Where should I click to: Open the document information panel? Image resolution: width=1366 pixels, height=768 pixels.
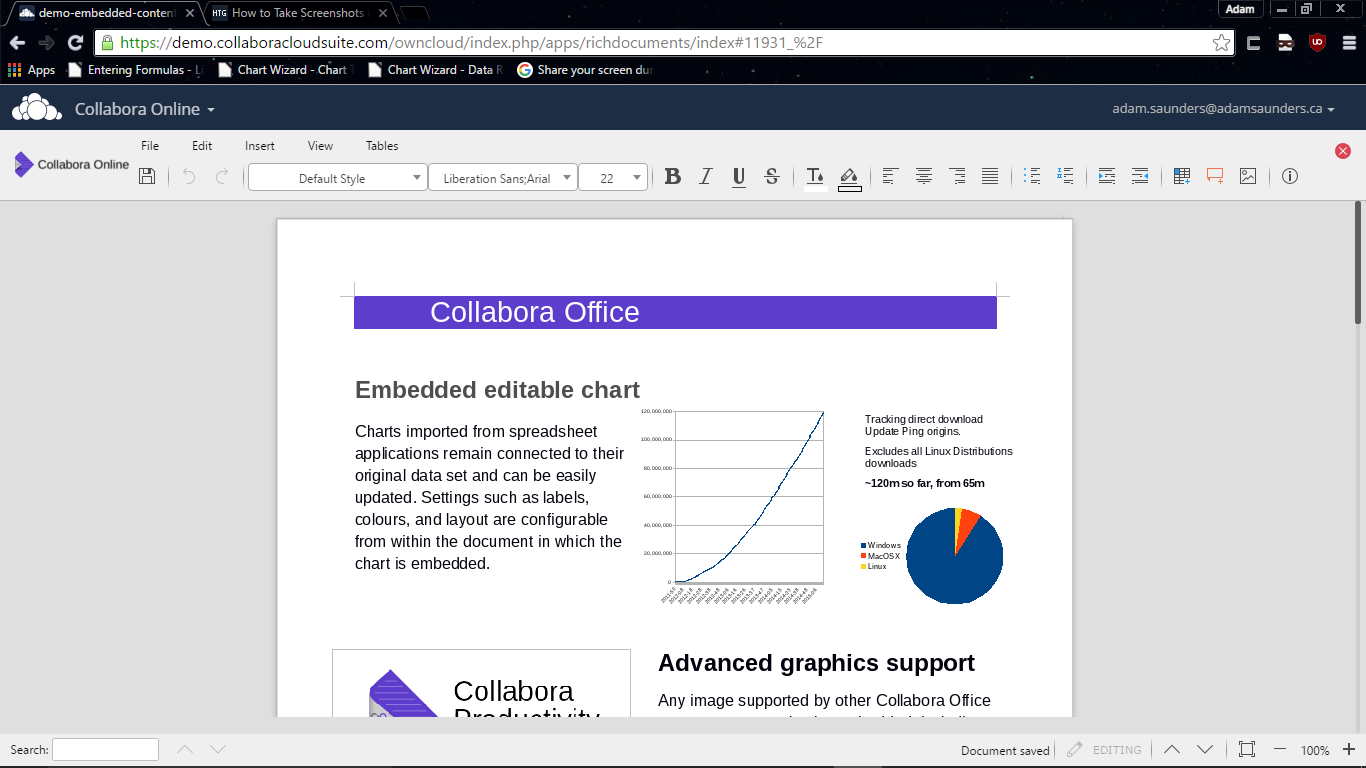click(1289, 176)
